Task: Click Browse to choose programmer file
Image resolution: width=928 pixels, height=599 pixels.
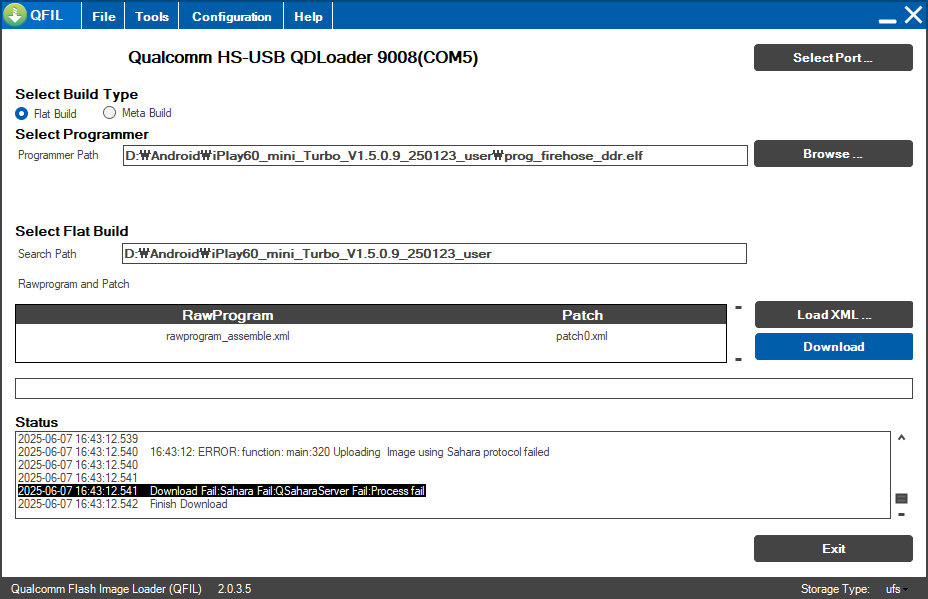Action: (832, 154)
